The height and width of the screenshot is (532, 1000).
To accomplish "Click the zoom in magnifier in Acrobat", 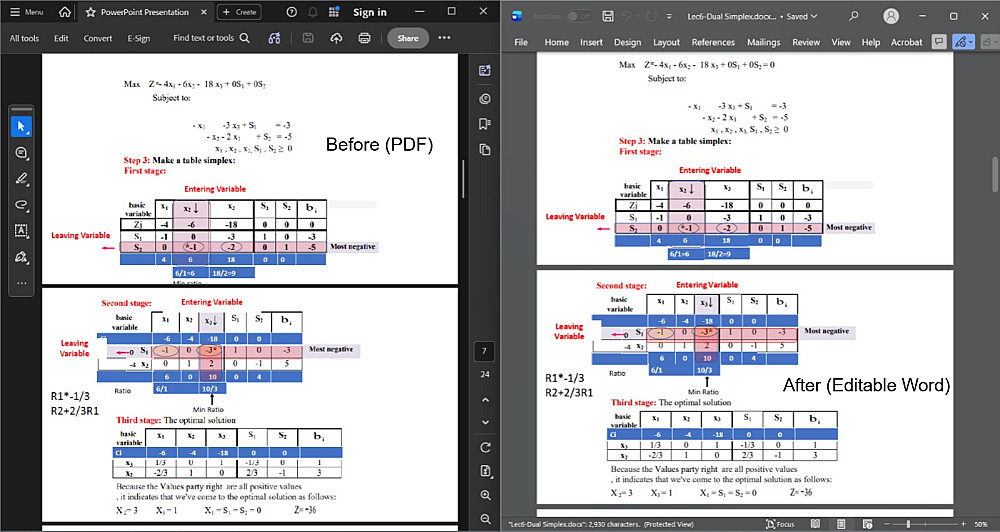I will click(485, 495).
